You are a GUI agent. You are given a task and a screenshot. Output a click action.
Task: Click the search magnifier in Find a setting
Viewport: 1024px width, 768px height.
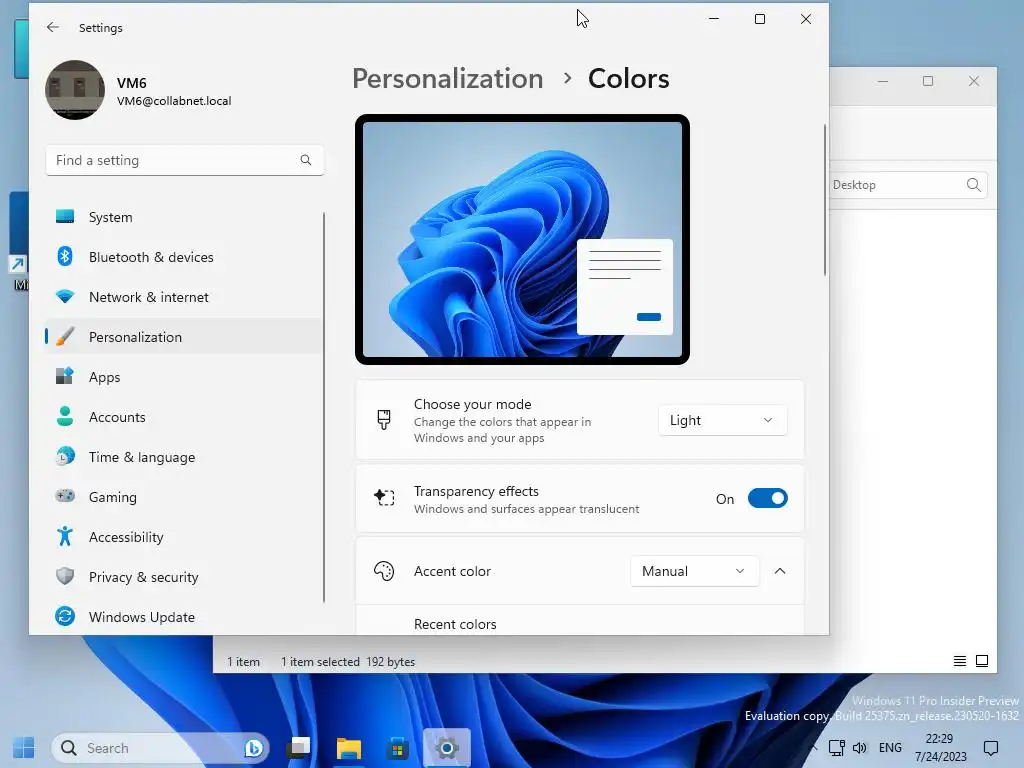306,160
